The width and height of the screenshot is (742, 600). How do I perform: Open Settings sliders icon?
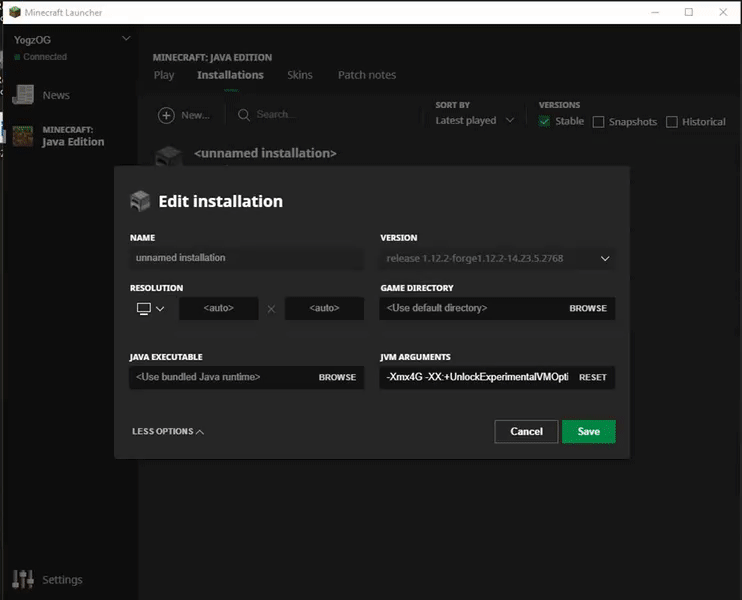pos(23,579)
